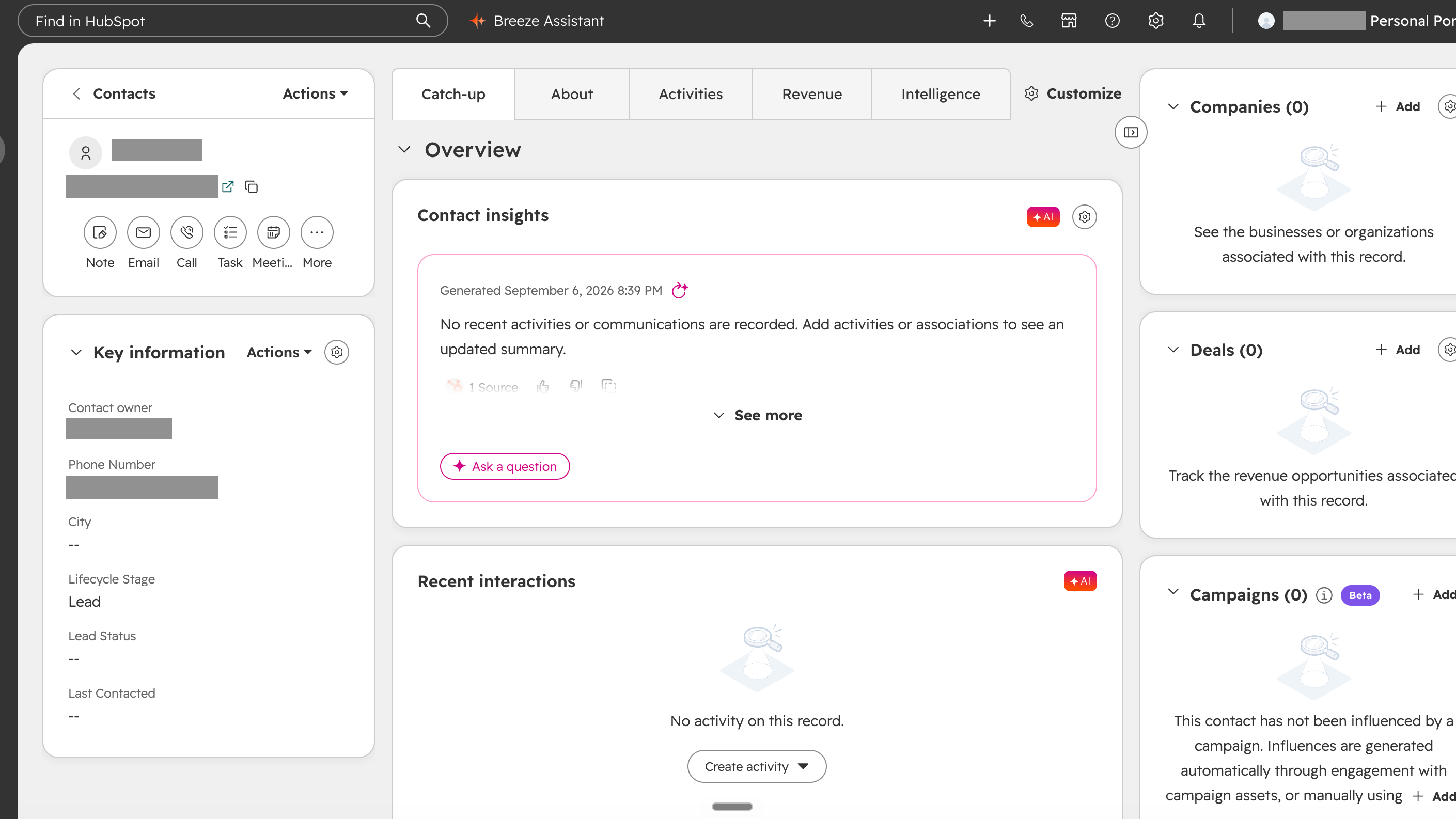The width and height of the screenshot is (1456, 819).
Task: Open Key information Actions dropdown
Action: tap(279, 352)
